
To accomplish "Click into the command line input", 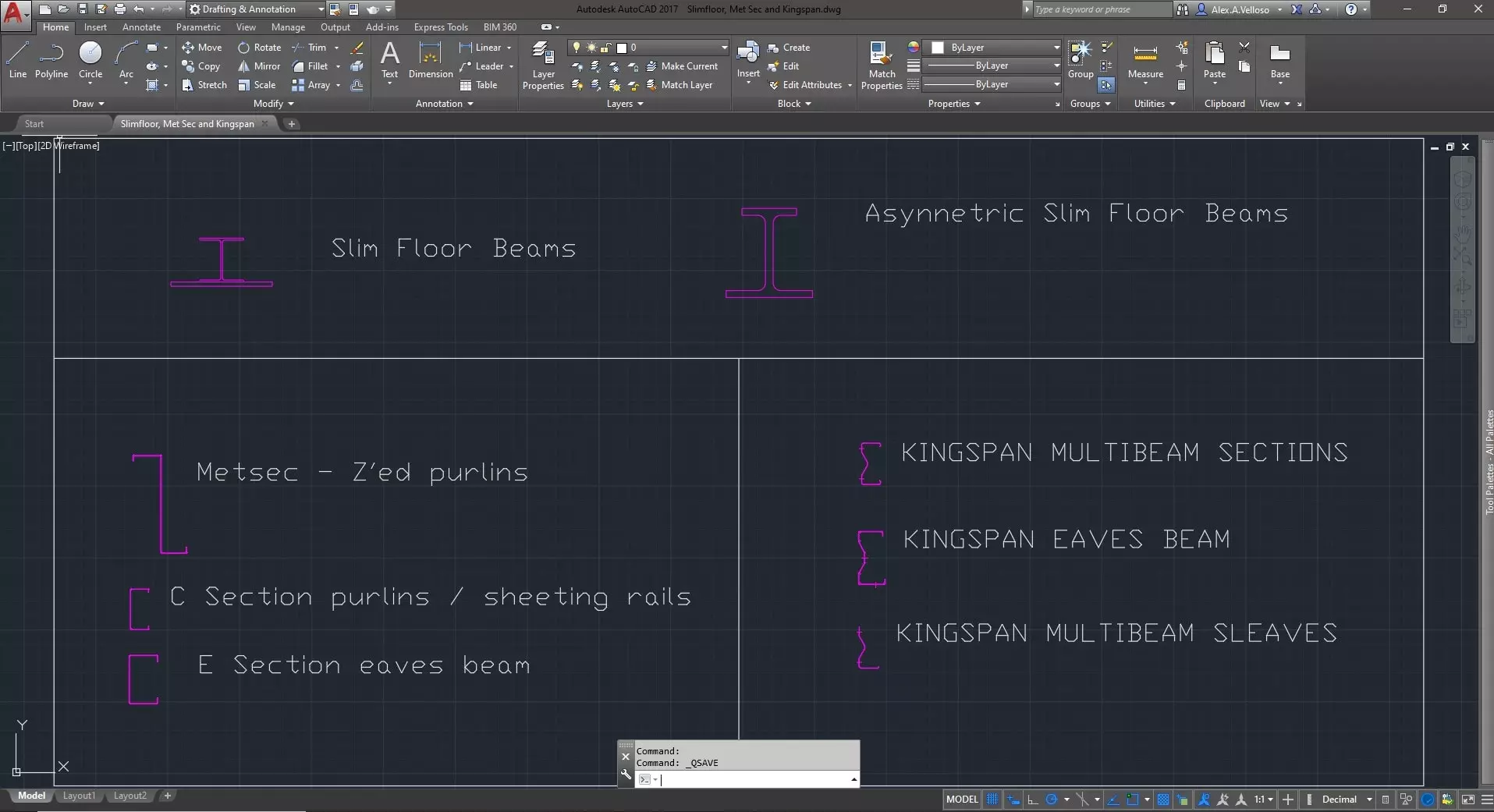I will click(x=749, y=779).
